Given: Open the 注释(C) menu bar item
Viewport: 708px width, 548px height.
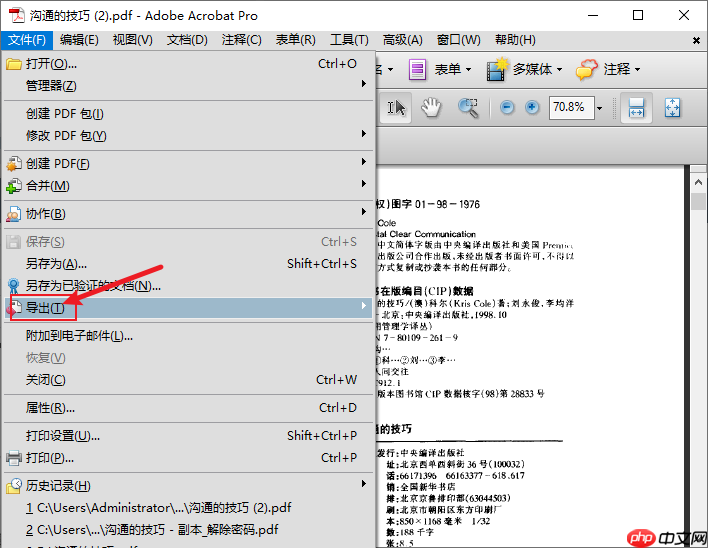Looking at the screenshot, I should point(242,40).
